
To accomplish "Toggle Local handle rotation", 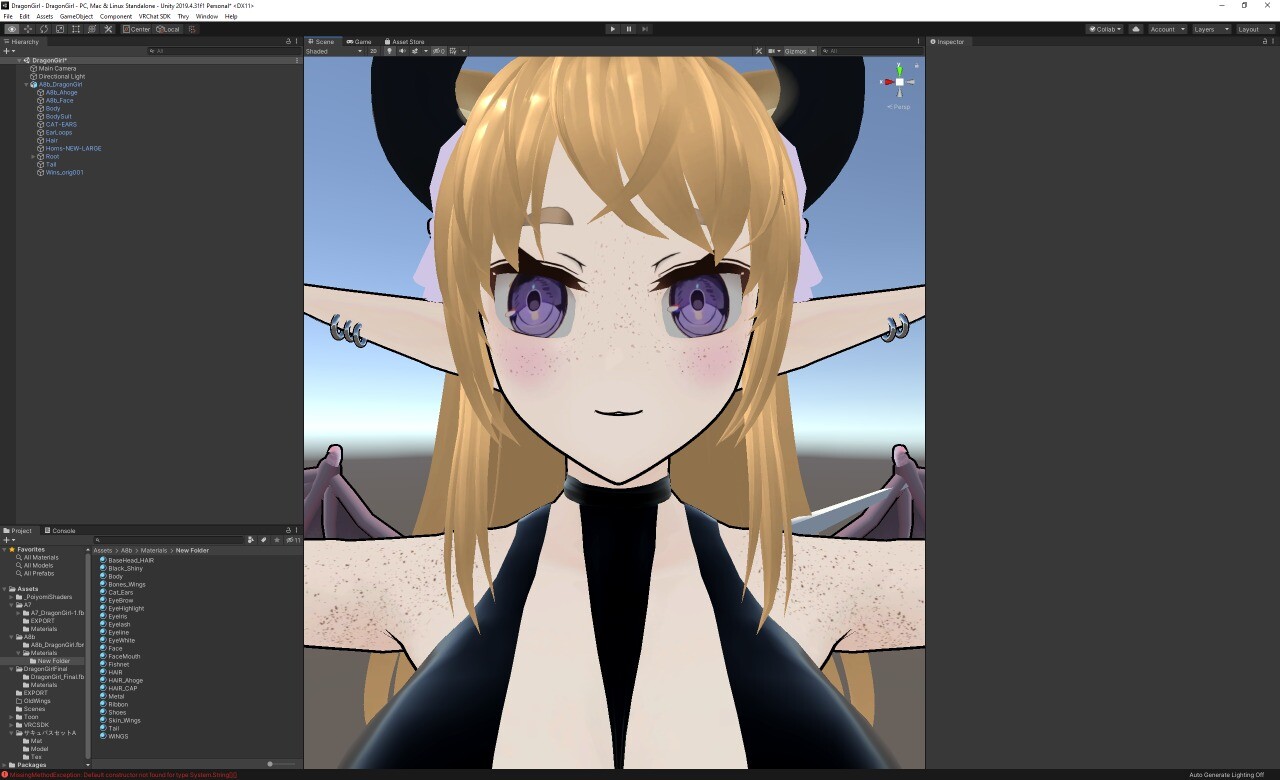I will coord(170,29).
